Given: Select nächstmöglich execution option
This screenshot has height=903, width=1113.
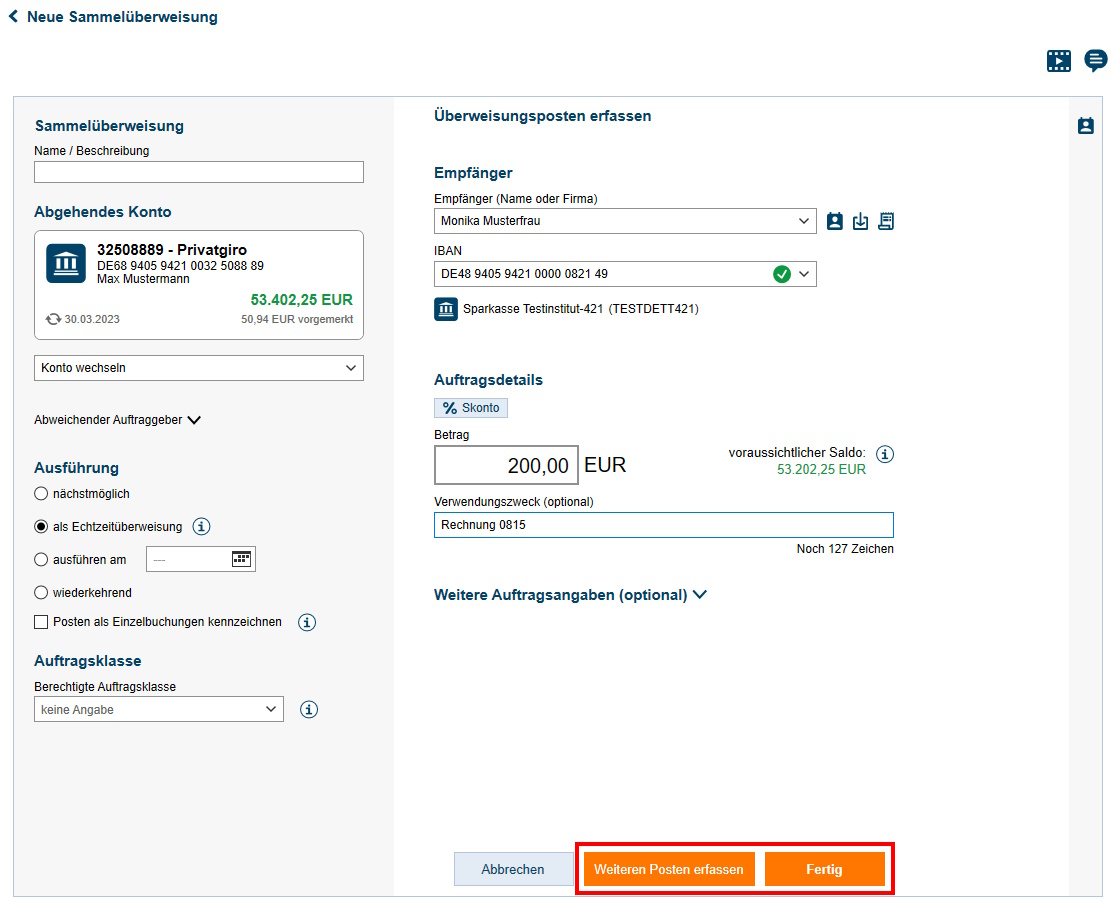Looking at the screenshot, I should (41, 493).
